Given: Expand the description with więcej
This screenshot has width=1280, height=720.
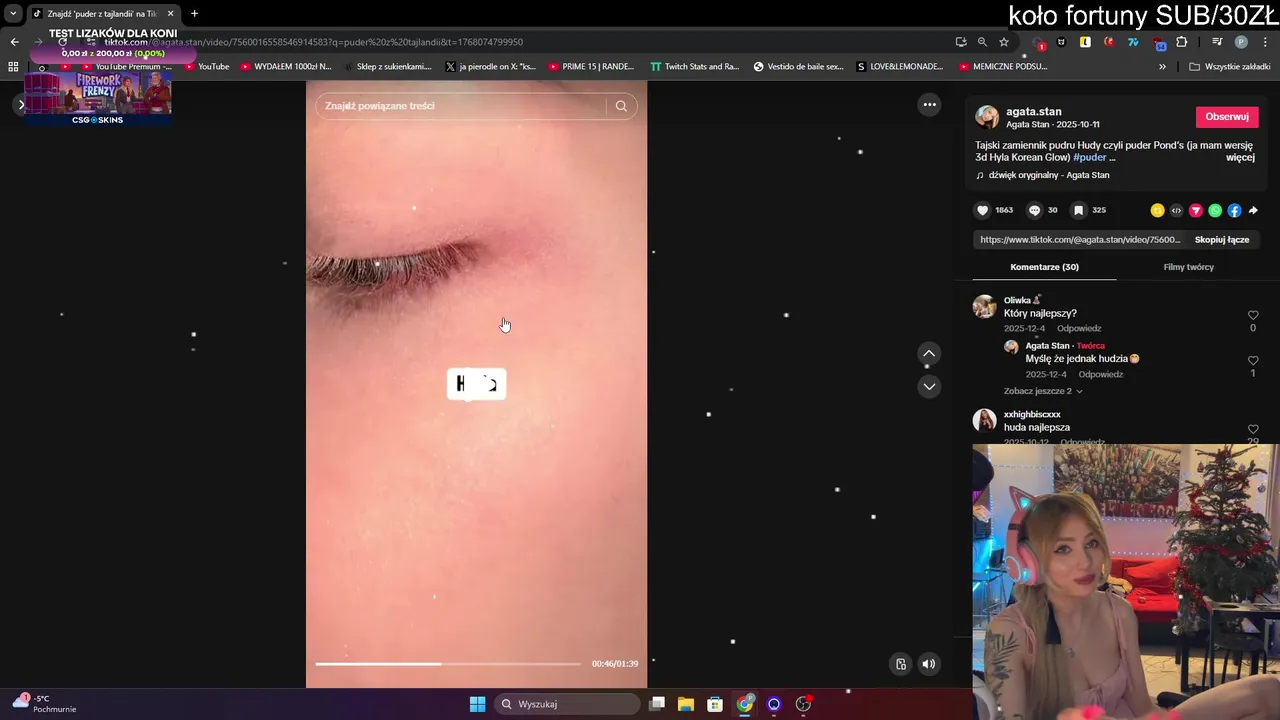Looking at the screenshot, I should point(1240,157).
